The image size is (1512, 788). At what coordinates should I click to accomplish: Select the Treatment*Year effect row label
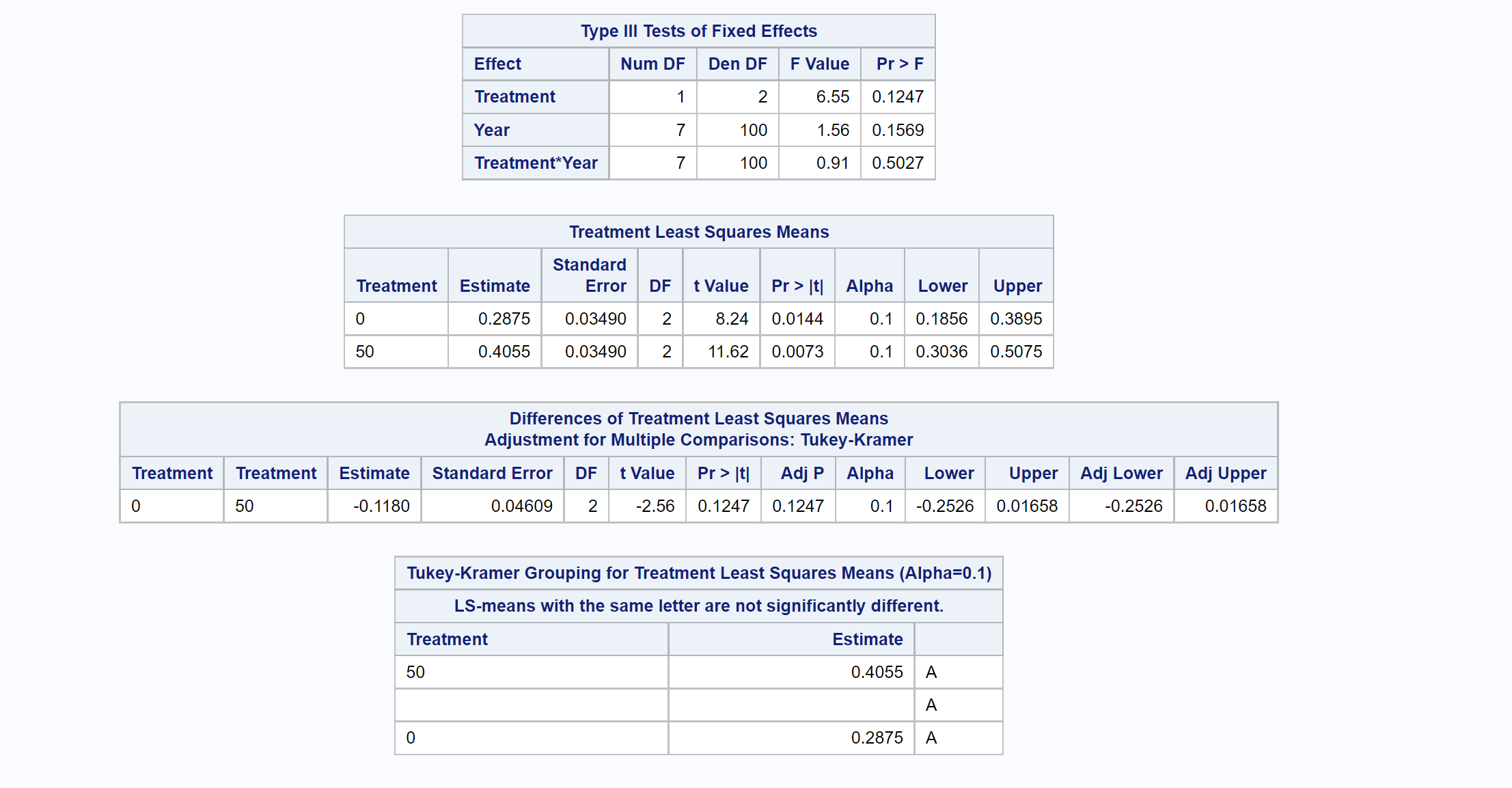coord(536,163)
